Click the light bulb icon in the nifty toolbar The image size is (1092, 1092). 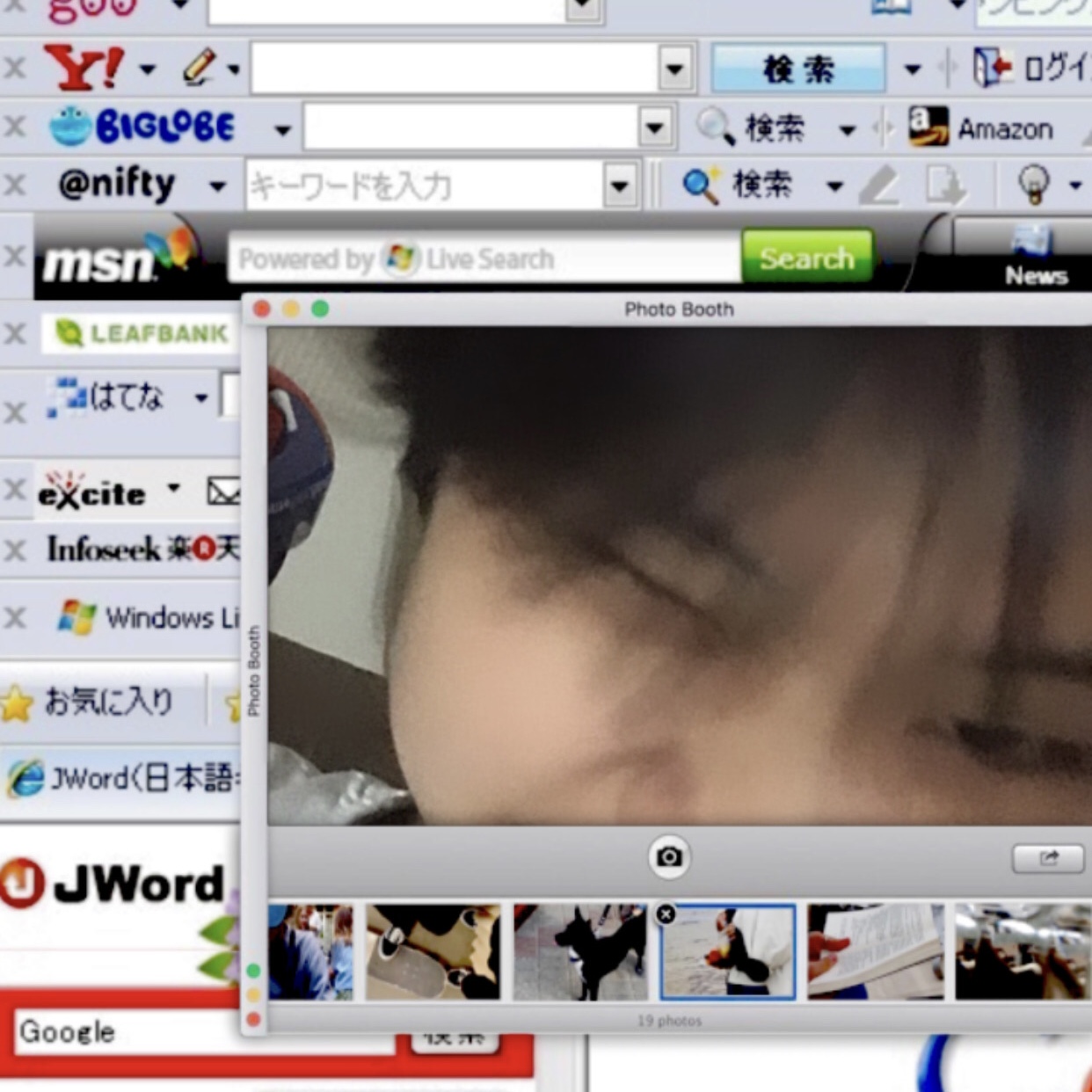tap(1034, 184)
